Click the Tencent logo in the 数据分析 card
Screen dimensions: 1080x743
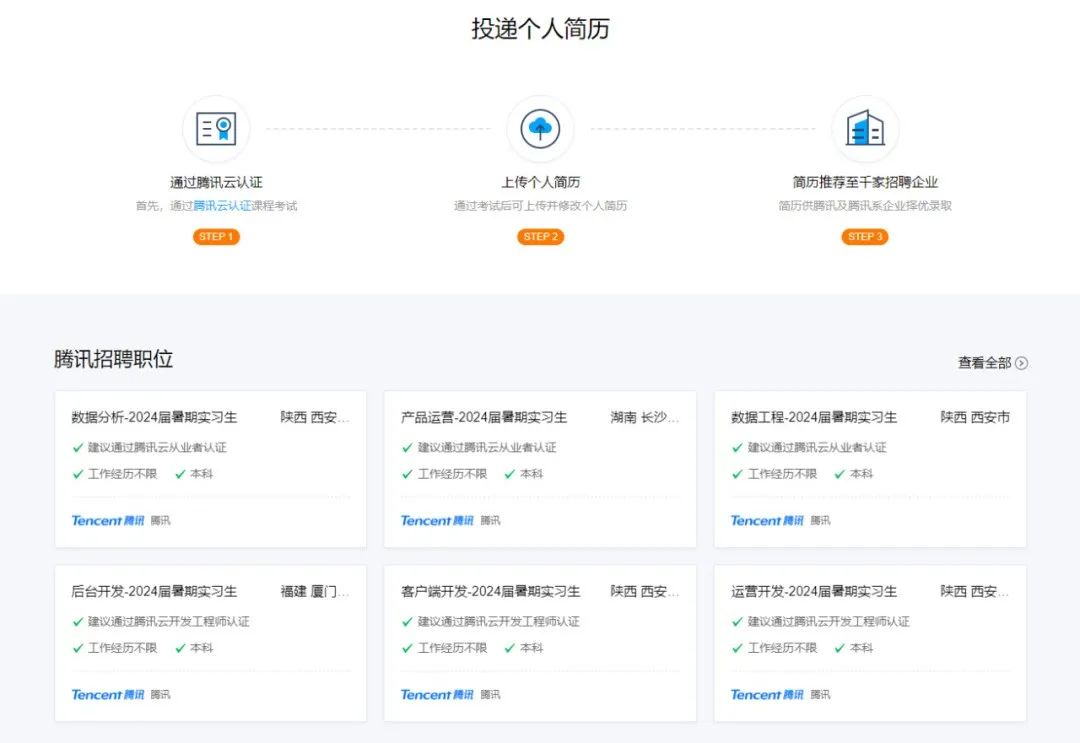click(108, 521)
